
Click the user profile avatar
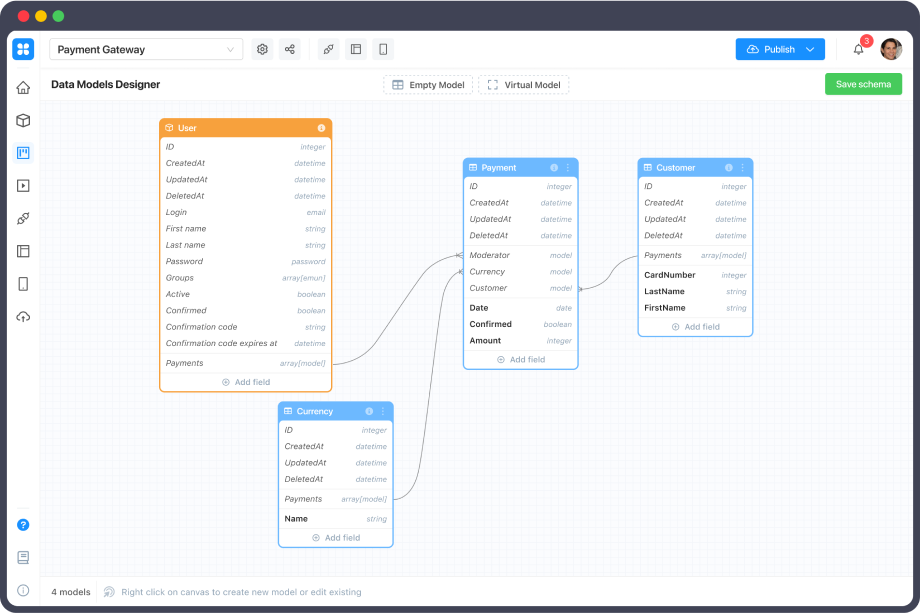893,48
